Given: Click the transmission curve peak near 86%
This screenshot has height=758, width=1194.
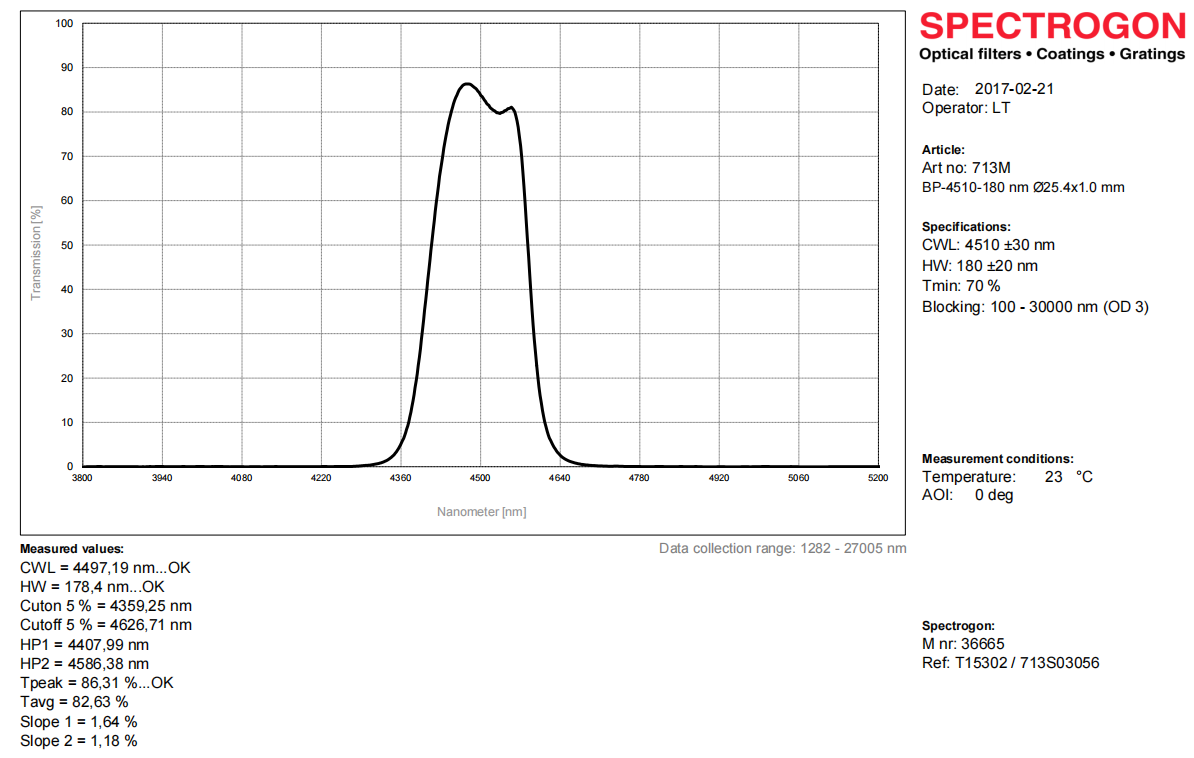Looking at the screenshot, I should pyautogui.click(x=466, y=84).
